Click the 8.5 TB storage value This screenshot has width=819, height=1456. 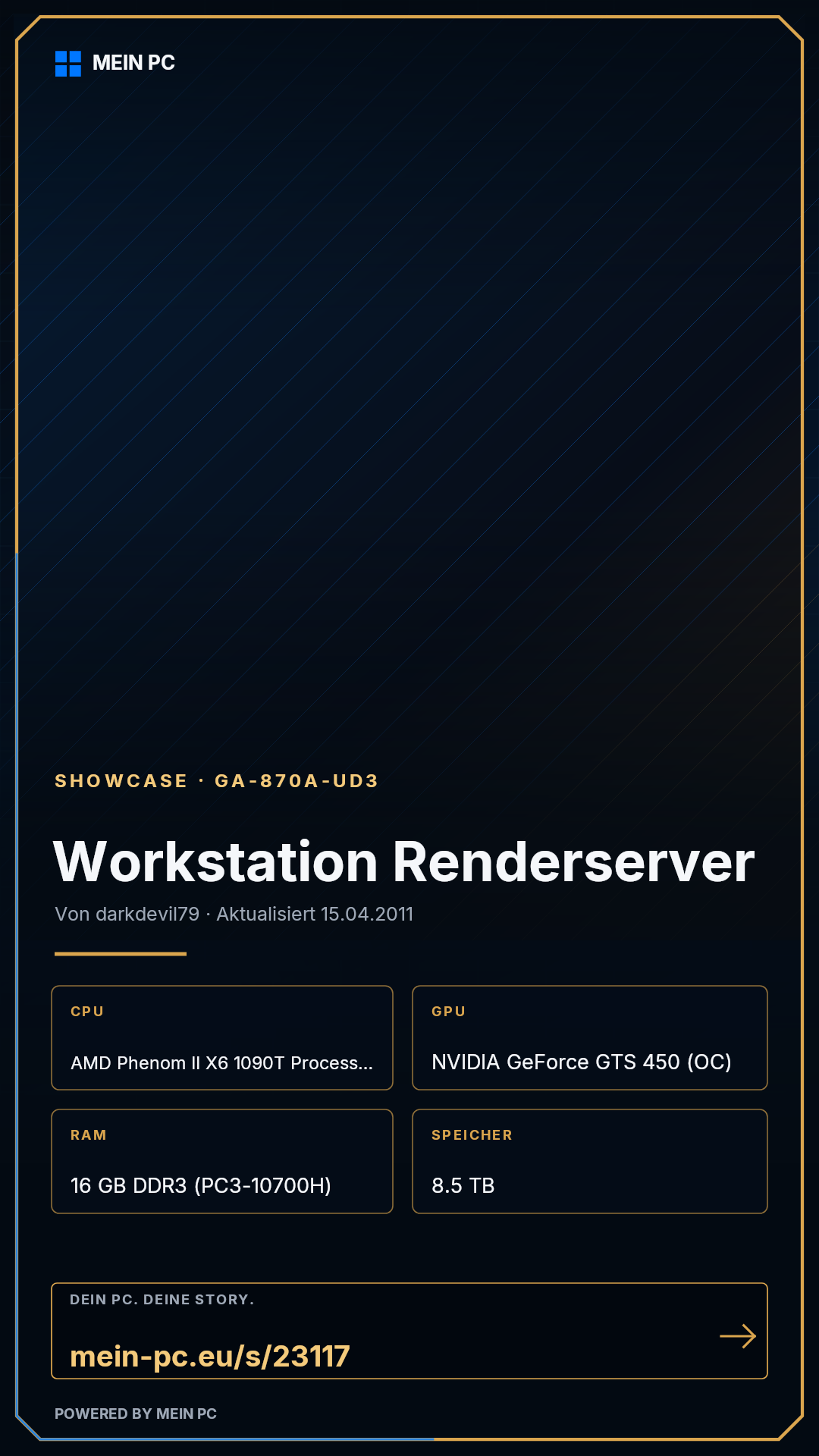coord(463,1185)
